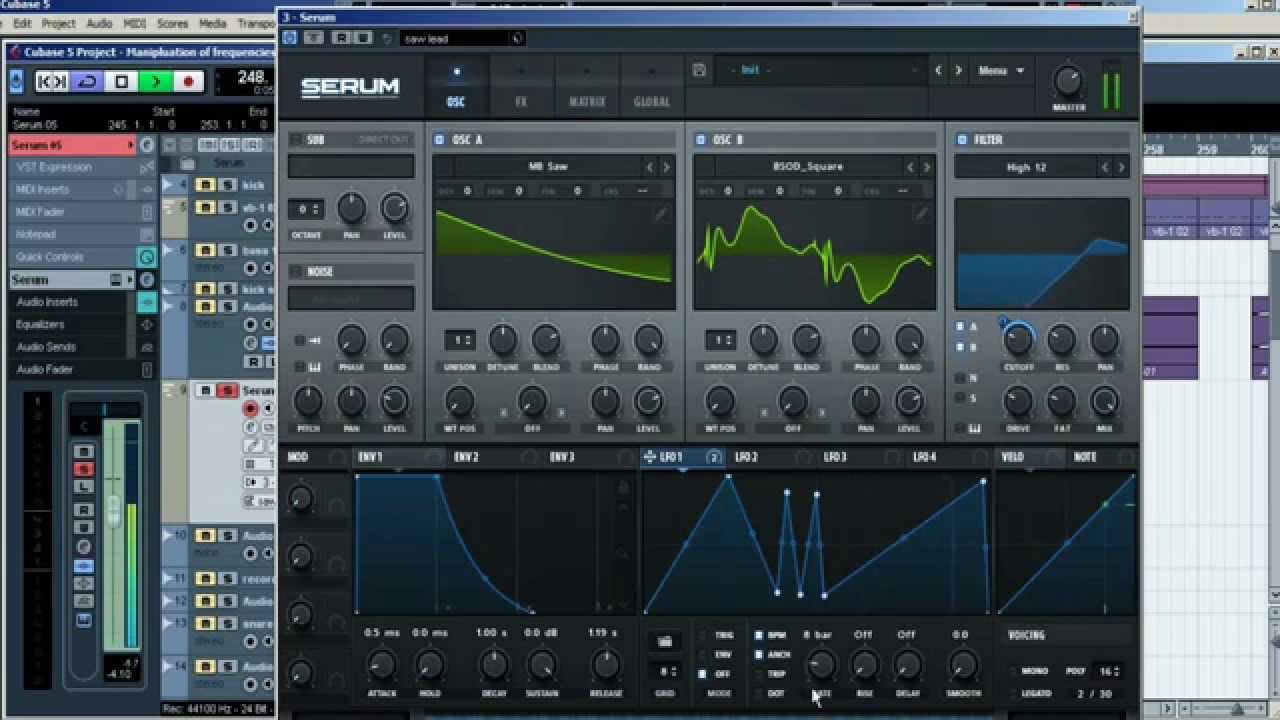Click the filter RES knob
The image size is (1280, 720).
coord(1061,340)
